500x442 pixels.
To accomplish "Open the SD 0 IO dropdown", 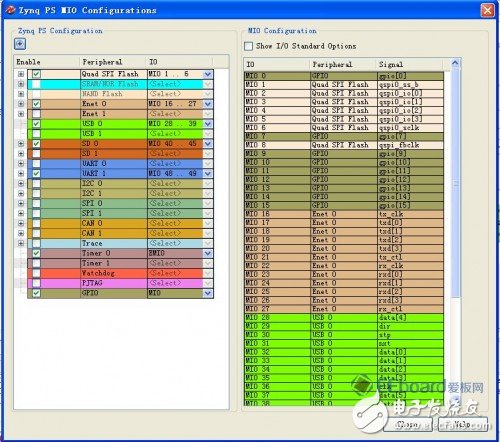I will click(208, 144).
